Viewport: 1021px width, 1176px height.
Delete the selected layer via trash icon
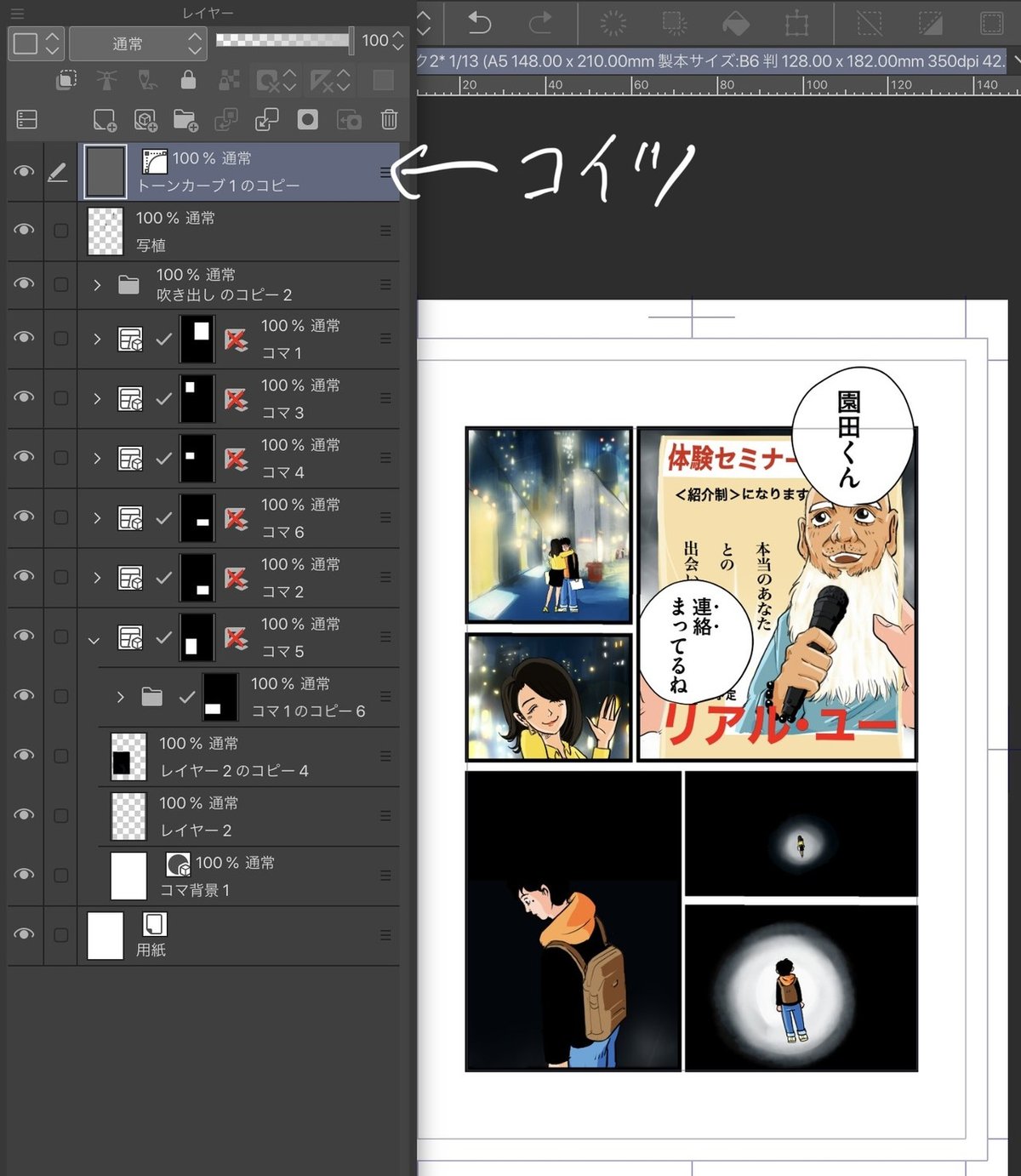388,119
